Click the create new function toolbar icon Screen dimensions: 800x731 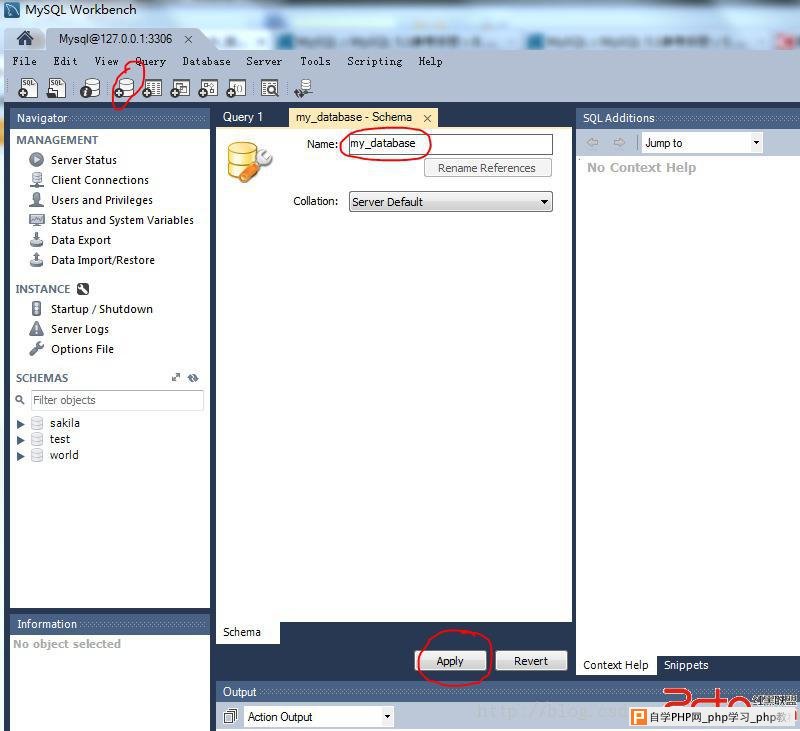point(236,88)
